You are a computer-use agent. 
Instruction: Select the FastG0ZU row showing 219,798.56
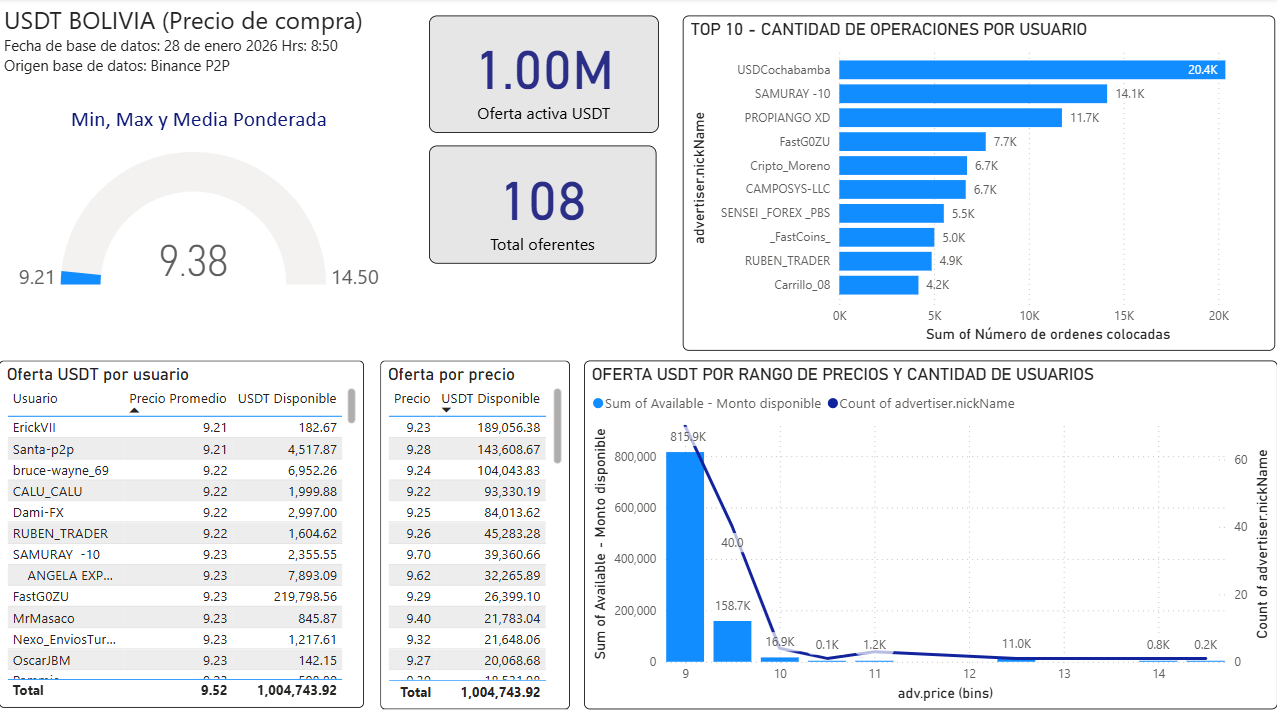click(150, 597)
